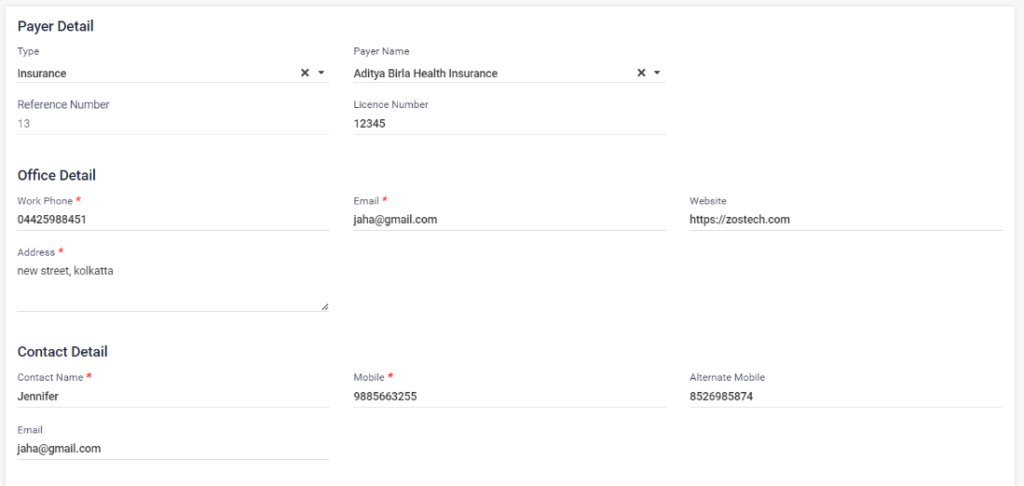Screen dimensions: 1024x486
Task: Clear the Insurance type selection
Action: (x=304, y=73)
